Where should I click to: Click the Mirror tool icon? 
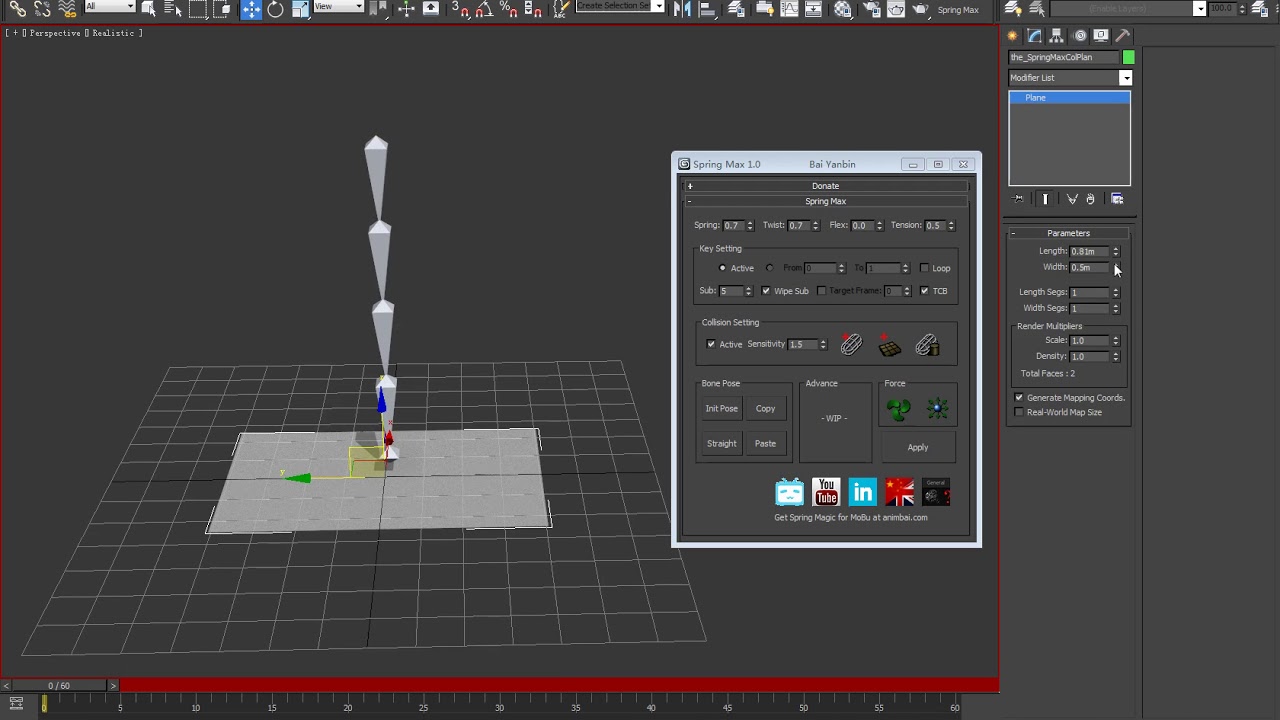682,8
